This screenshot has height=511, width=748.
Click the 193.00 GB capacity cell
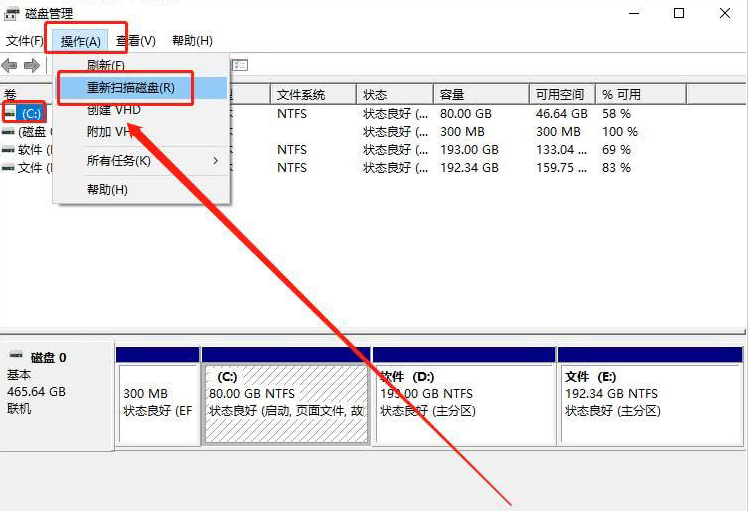(469, 150)
